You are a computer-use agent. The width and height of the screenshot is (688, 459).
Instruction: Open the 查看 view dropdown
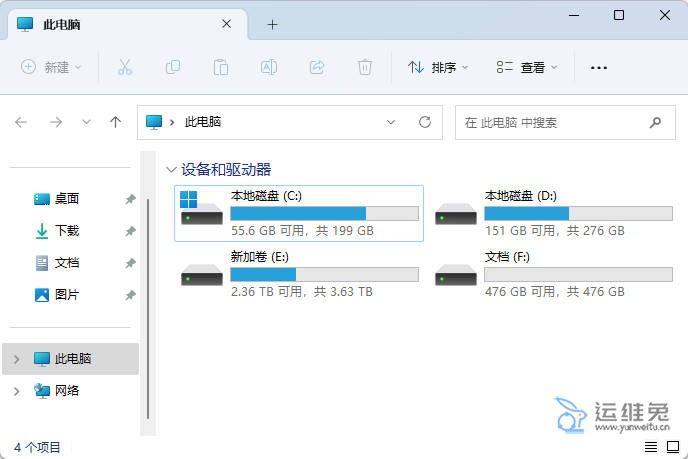tap(527, 67)
